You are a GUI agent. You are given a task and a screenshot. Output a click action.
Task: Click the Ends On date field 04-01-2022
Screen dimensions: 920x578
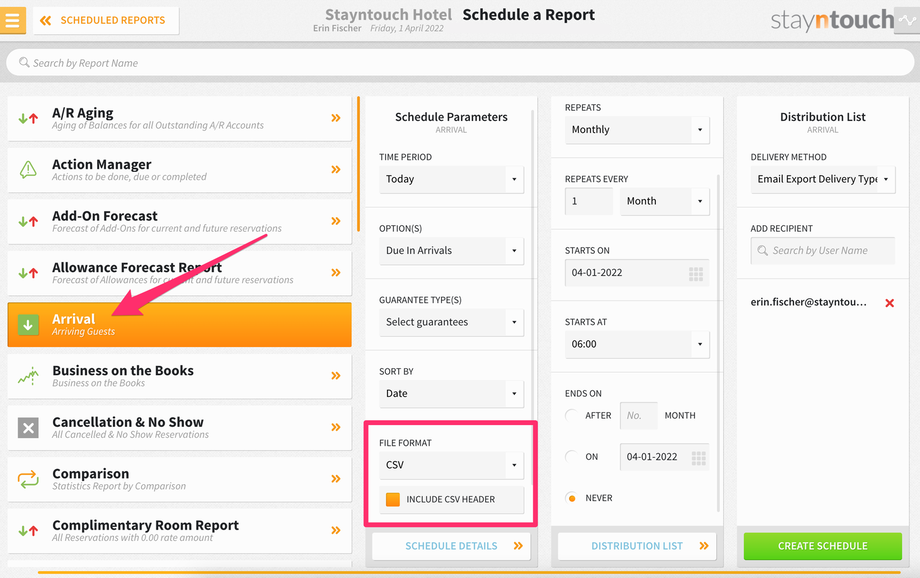(x=665, y=457)
